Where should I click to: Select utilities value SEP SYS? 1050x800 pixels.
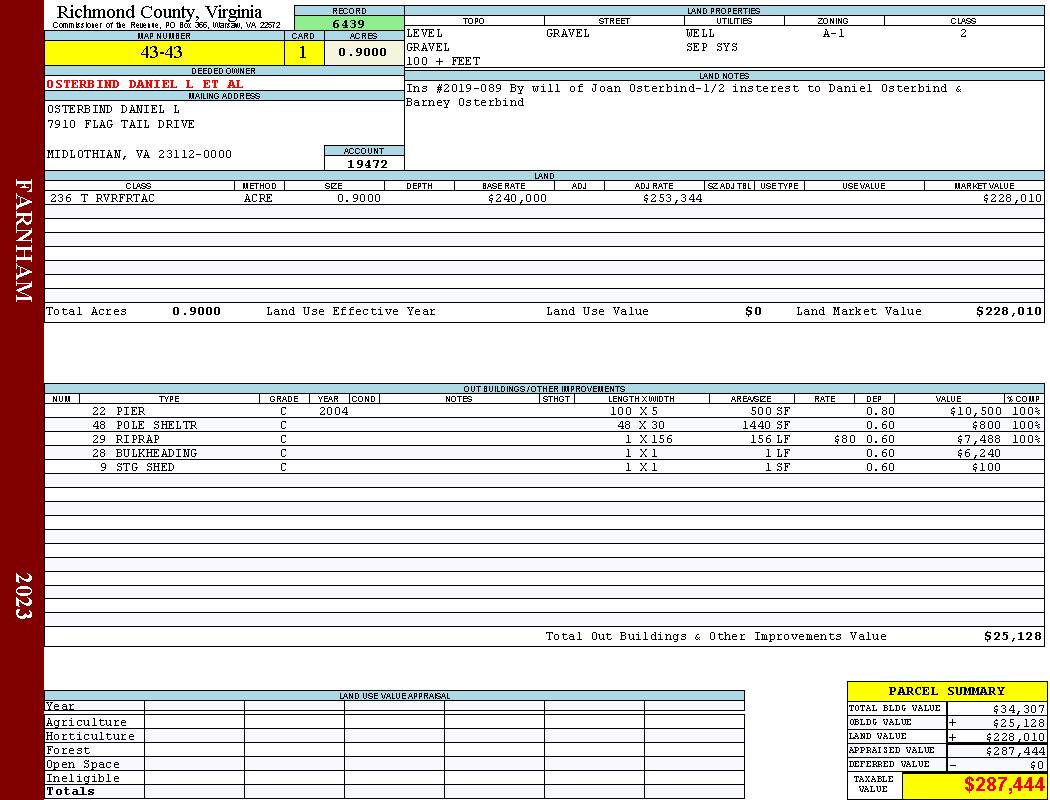711,48
